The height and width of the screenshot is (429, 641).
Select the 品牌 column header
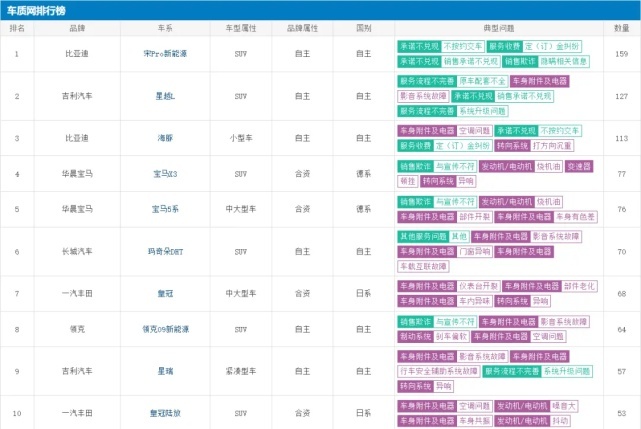(x=77, y=28)
